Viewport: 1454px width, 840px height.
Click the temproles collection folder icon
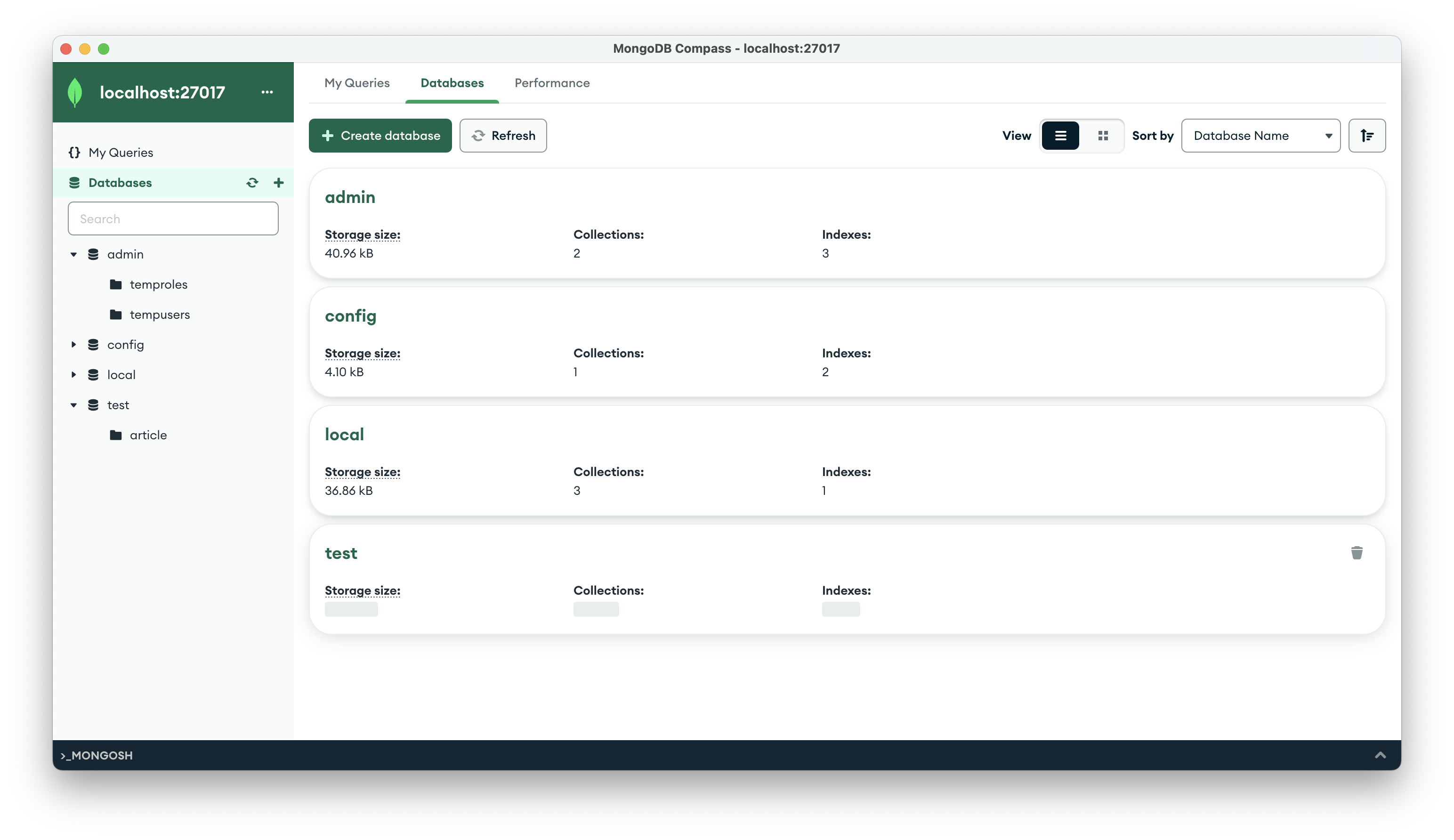pos(116,284)
